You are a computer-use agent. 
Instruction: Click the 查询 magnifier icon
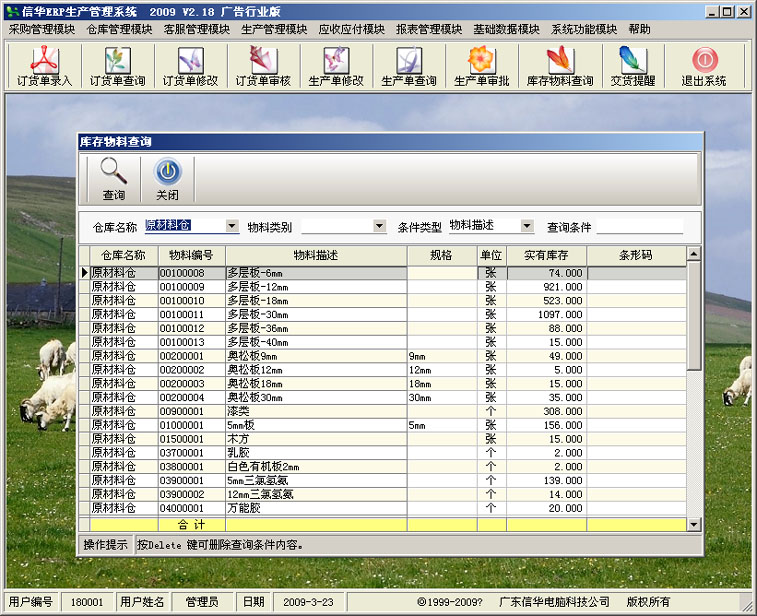(113, 172)
